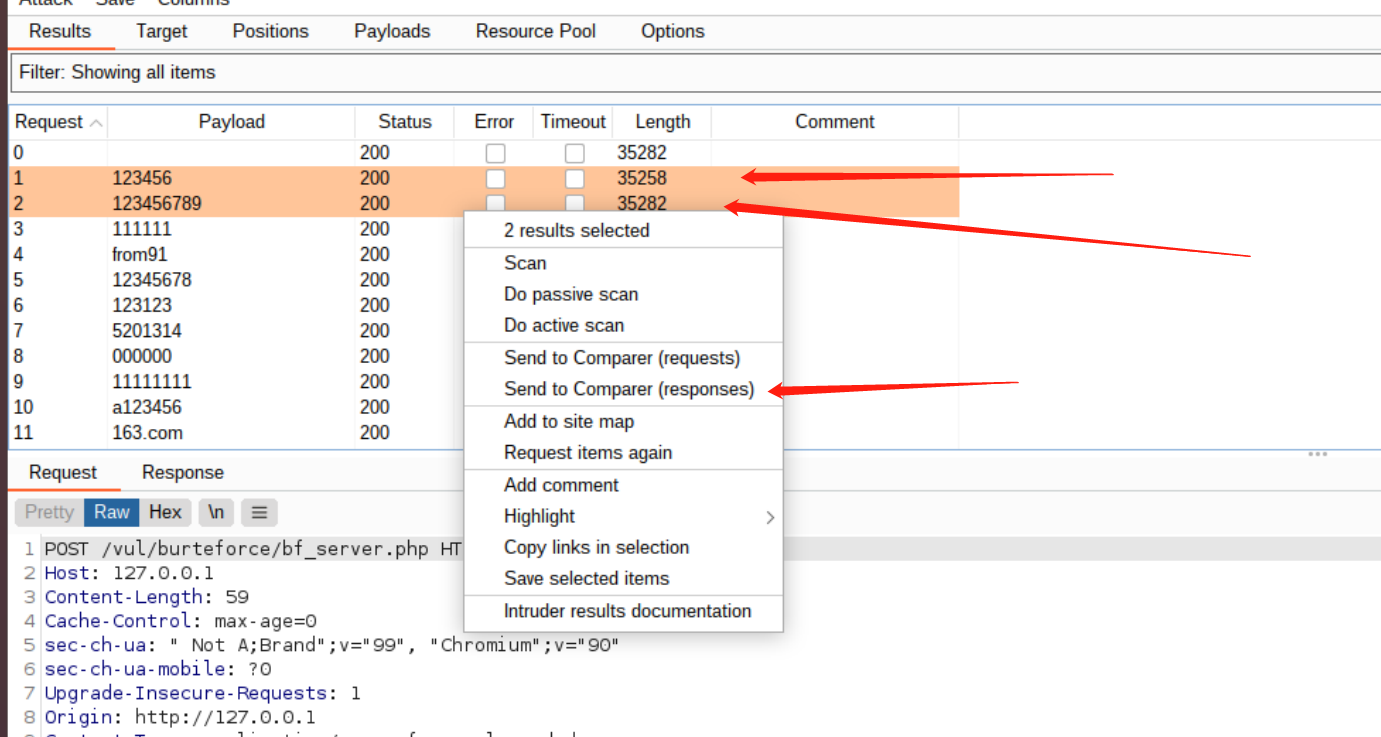Select the from91 payload row
Screen dimensions: 1381x737
[237, 255]
